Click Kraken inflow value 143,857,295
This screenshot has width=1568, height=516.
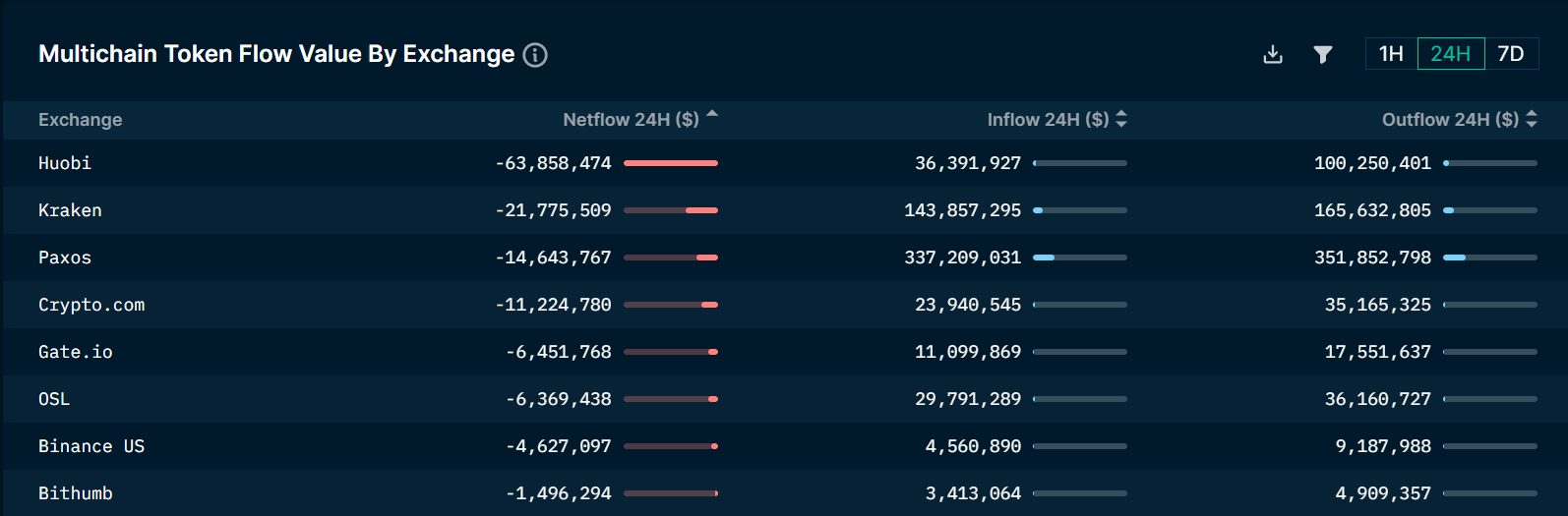pyautogui.click(x=963, y=210)
